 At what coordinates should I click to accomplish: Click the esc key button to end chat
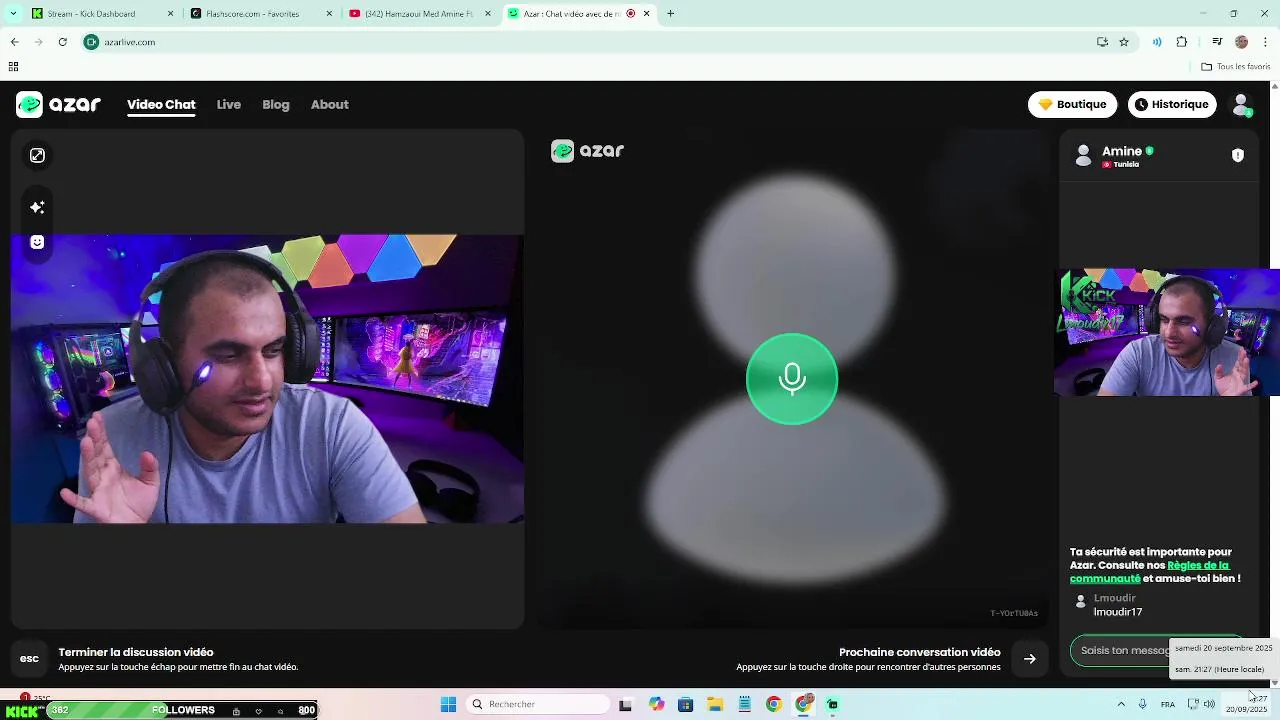29,658
